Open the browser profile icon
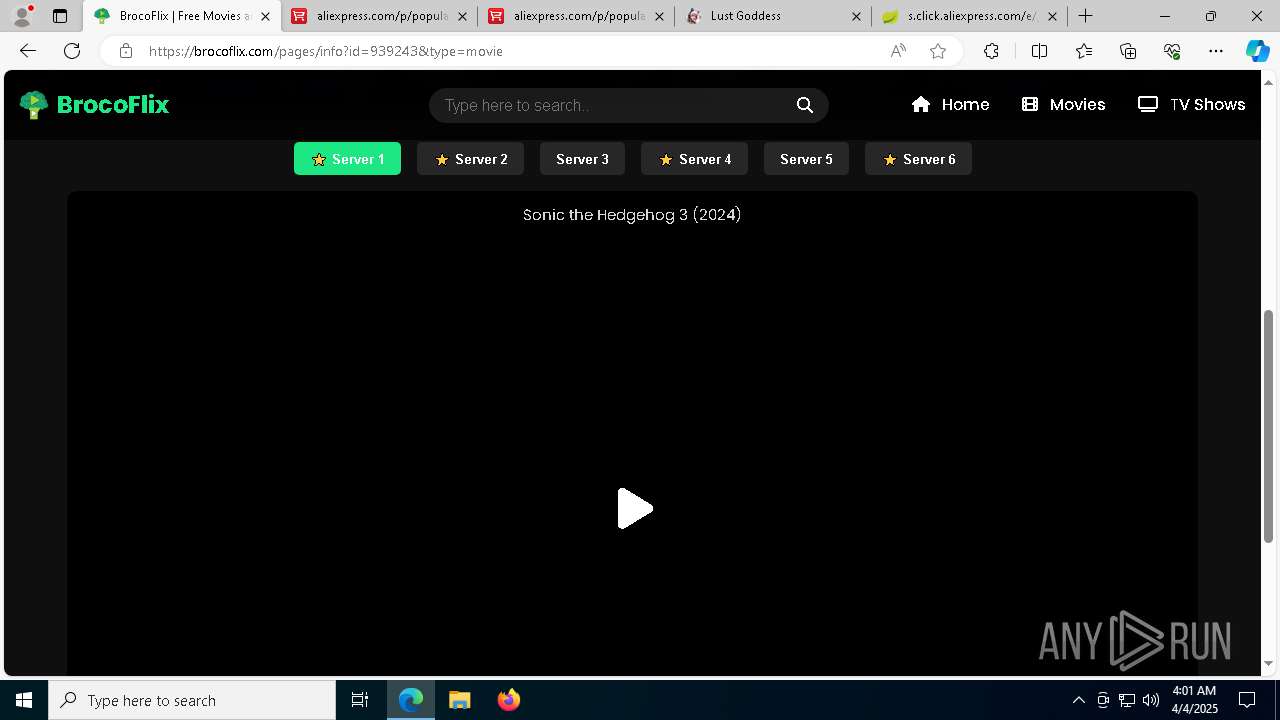The image size is (1280, 720). coord(22,16)
